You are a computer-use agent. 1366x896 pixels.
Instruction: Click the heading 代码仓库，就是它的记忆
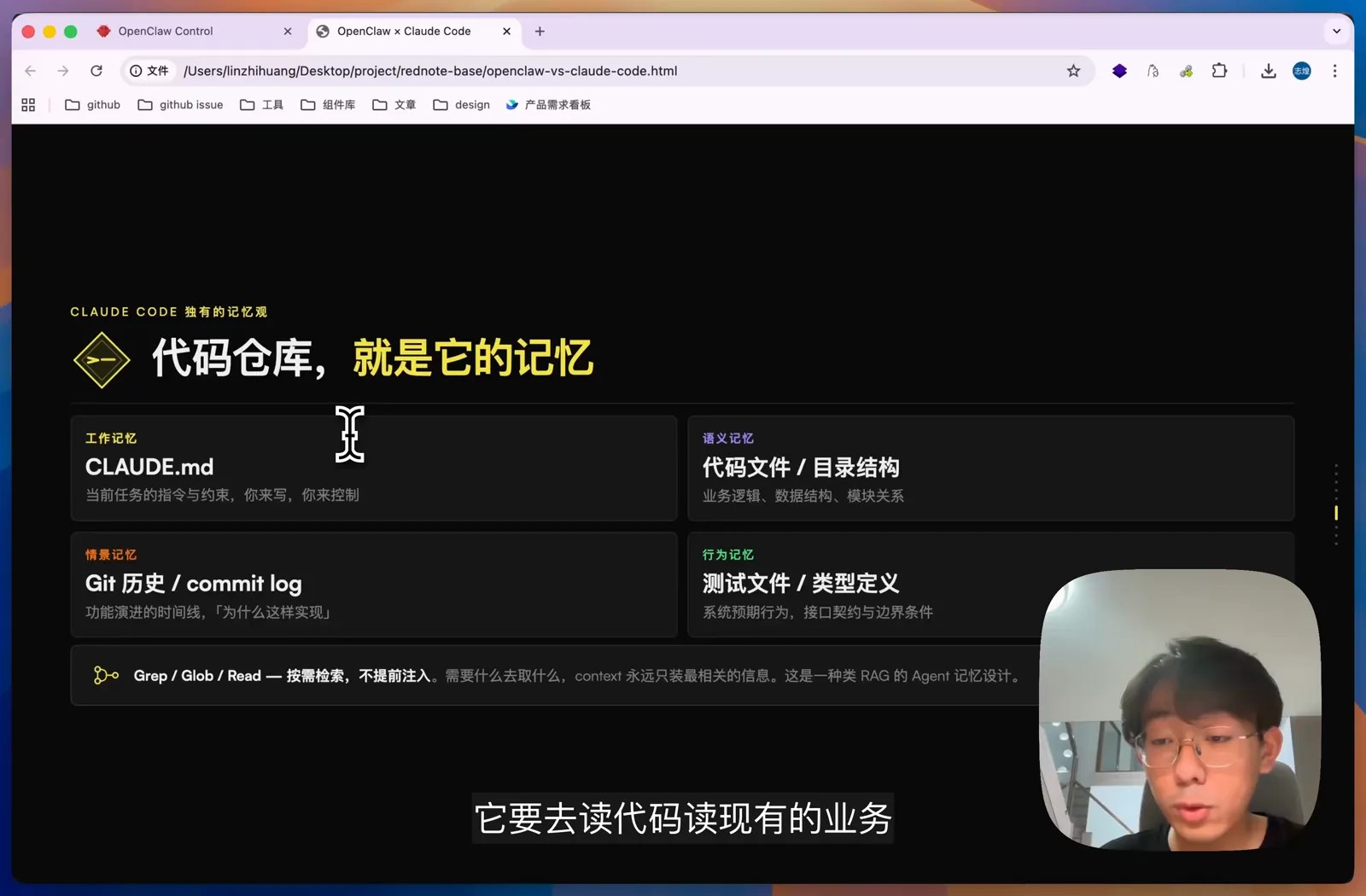tap(372, 358)
